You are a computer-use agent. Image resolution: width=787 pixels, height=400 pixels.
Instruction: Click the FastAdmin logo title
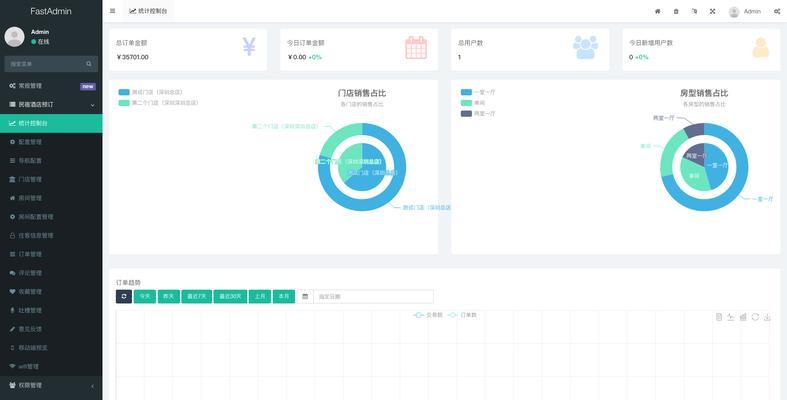click(x=51, y=11)
